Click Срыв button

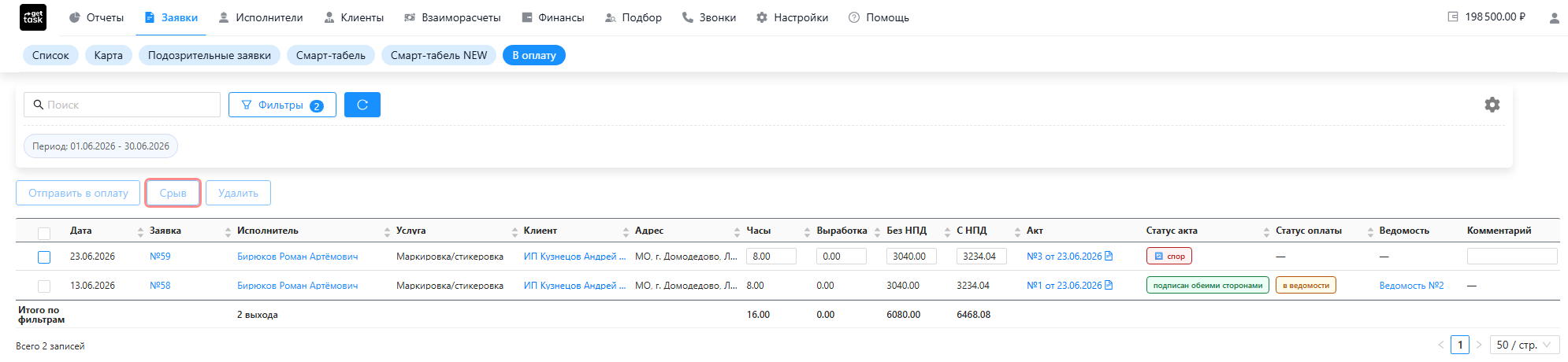pyautogui.click(x=173, y=193)
